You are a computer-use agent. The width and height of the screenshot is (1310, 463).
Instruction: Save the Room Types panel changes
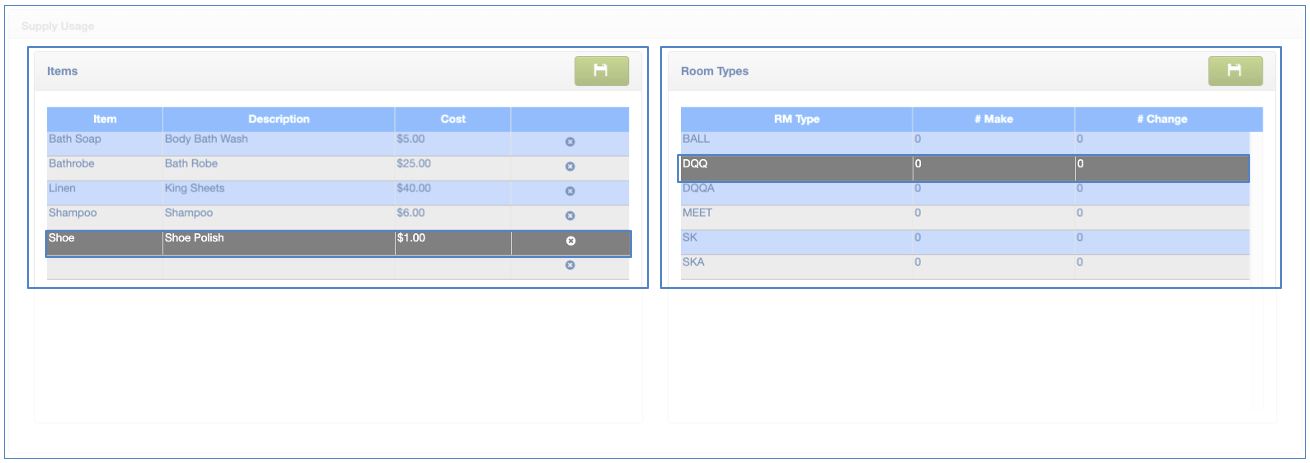pos(1235,71)
